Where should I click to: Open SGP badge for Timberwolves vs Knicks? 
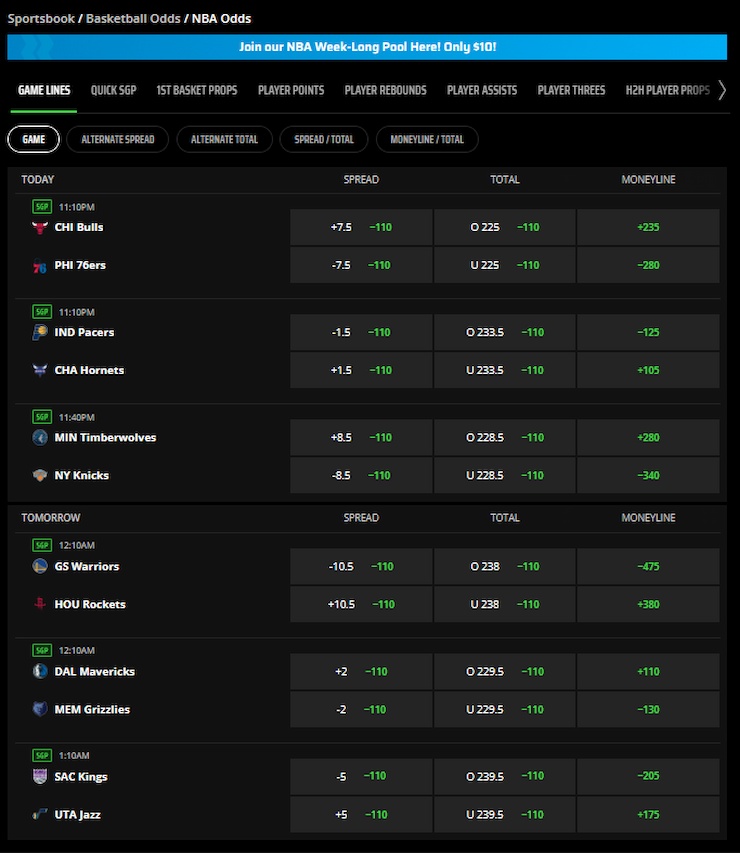tap(42, 417)
